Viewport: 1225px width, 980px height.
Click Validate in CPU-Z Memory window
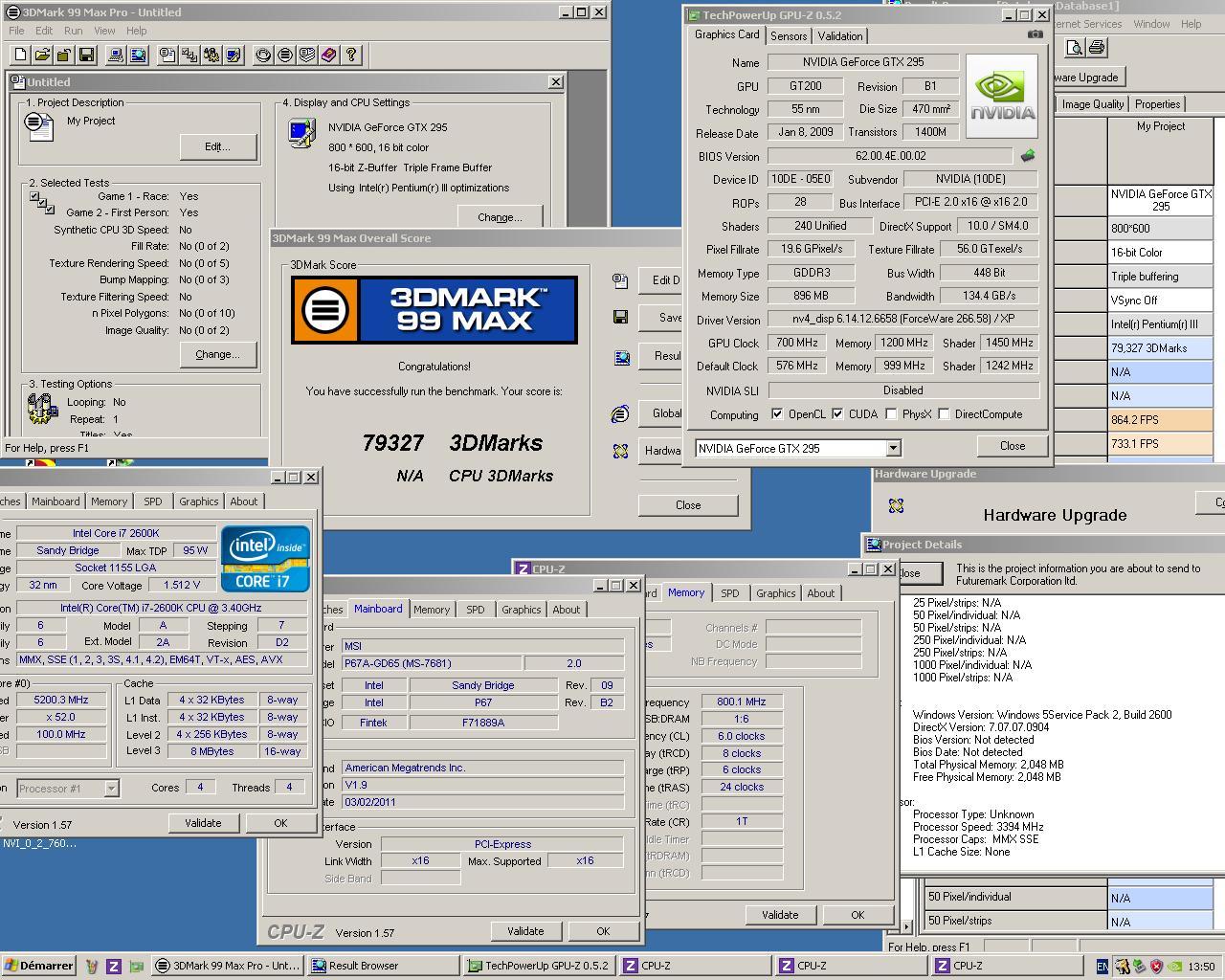(x=779, y=915)
